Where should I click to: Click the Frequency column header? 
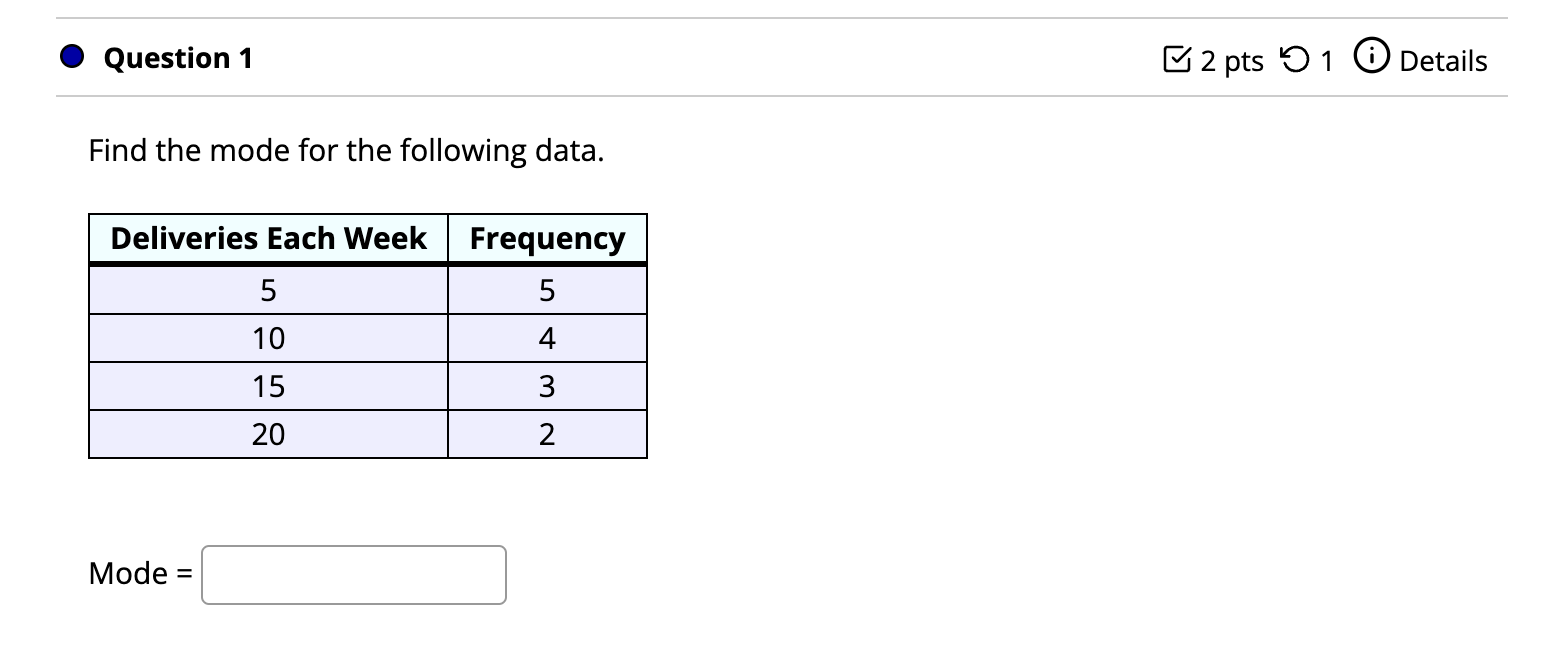[x=547, y=239]
